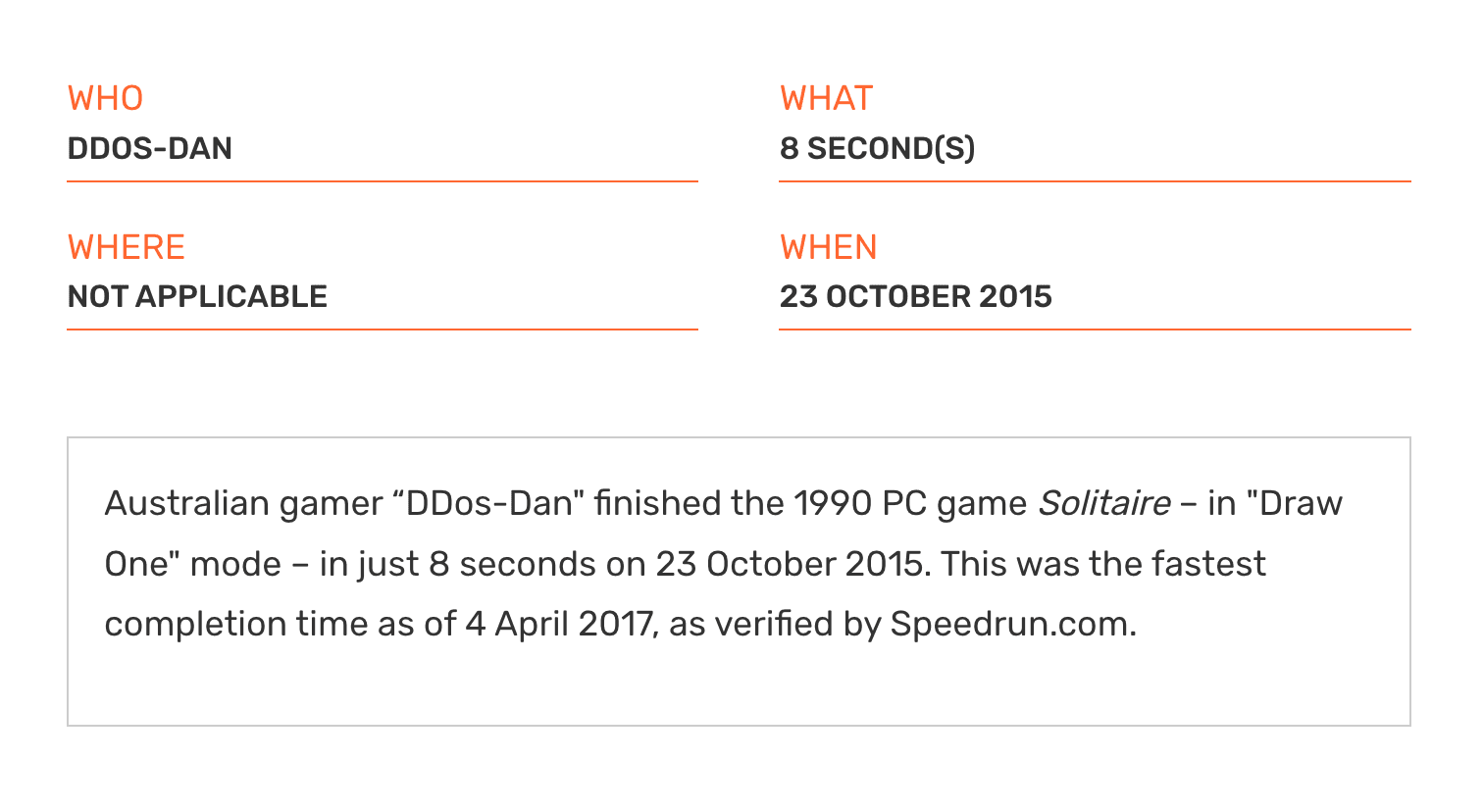Select the 23 OCTOBER 2015 date value

(x=915, y=296)
